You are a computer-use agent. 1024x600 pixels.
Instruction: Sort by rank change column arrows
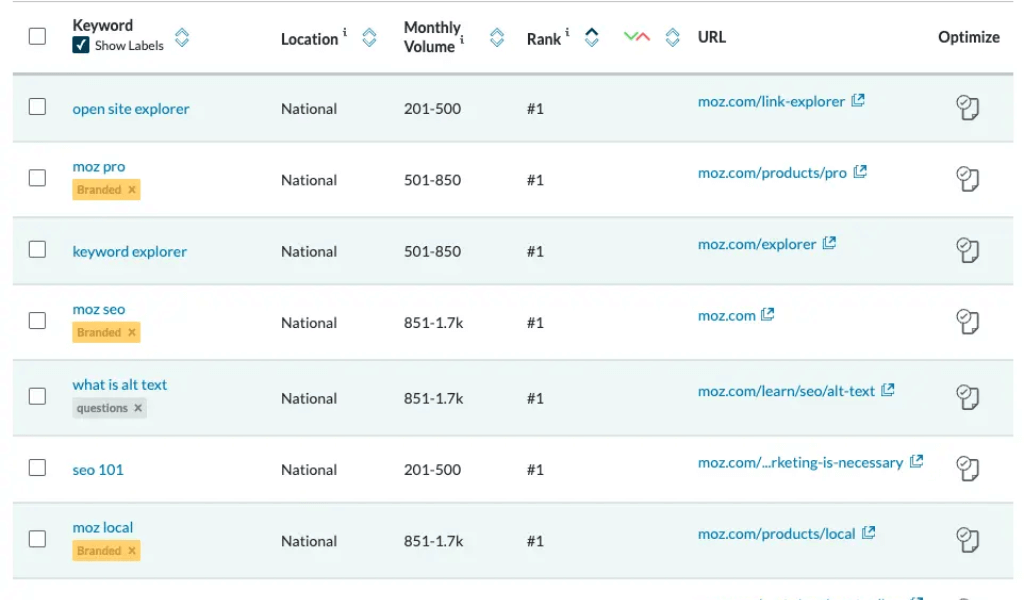point(673,37)
